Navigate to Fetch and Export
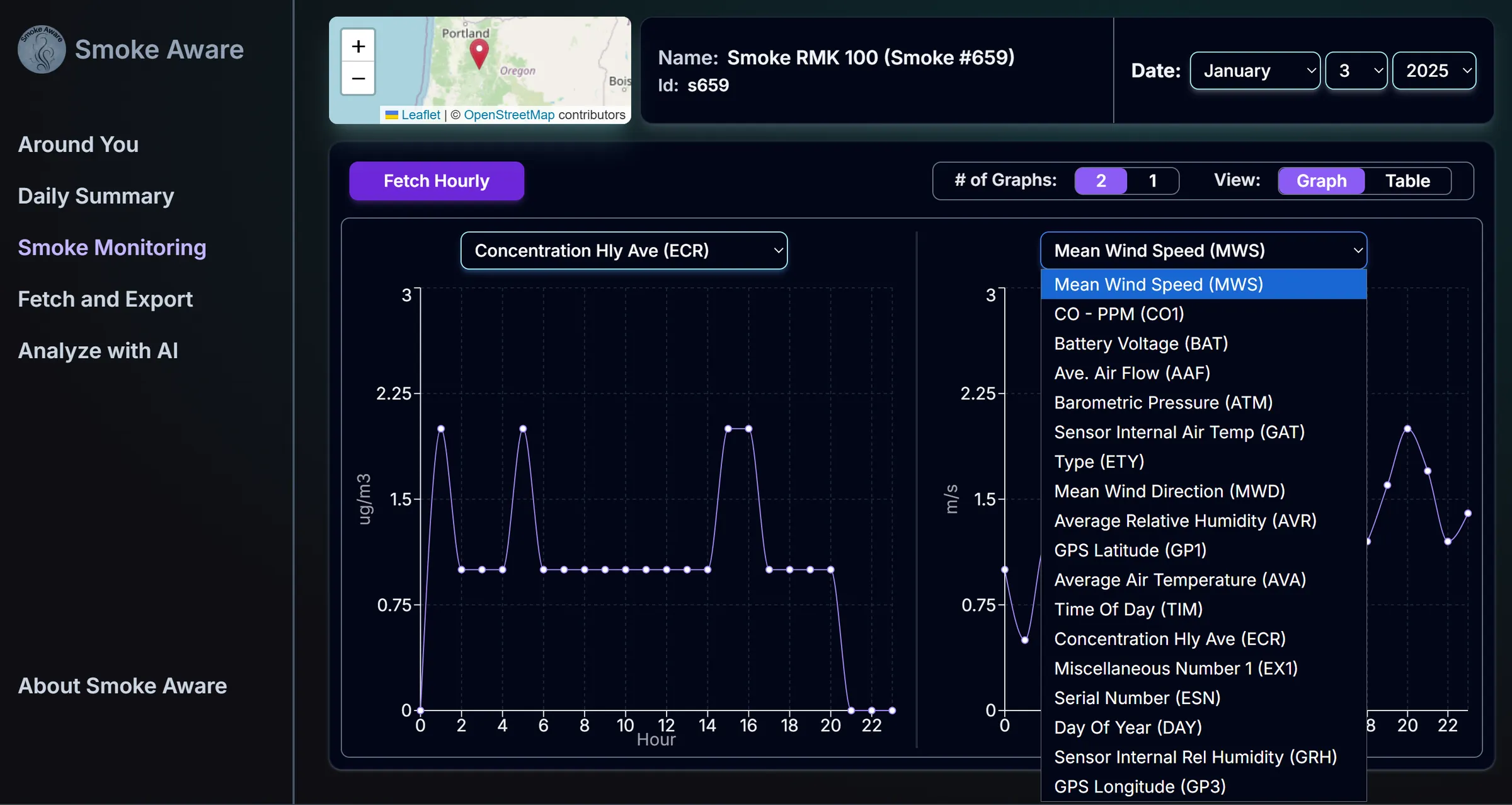The height and width of the screenshot is (805, 1512). (x=105, y=299)
